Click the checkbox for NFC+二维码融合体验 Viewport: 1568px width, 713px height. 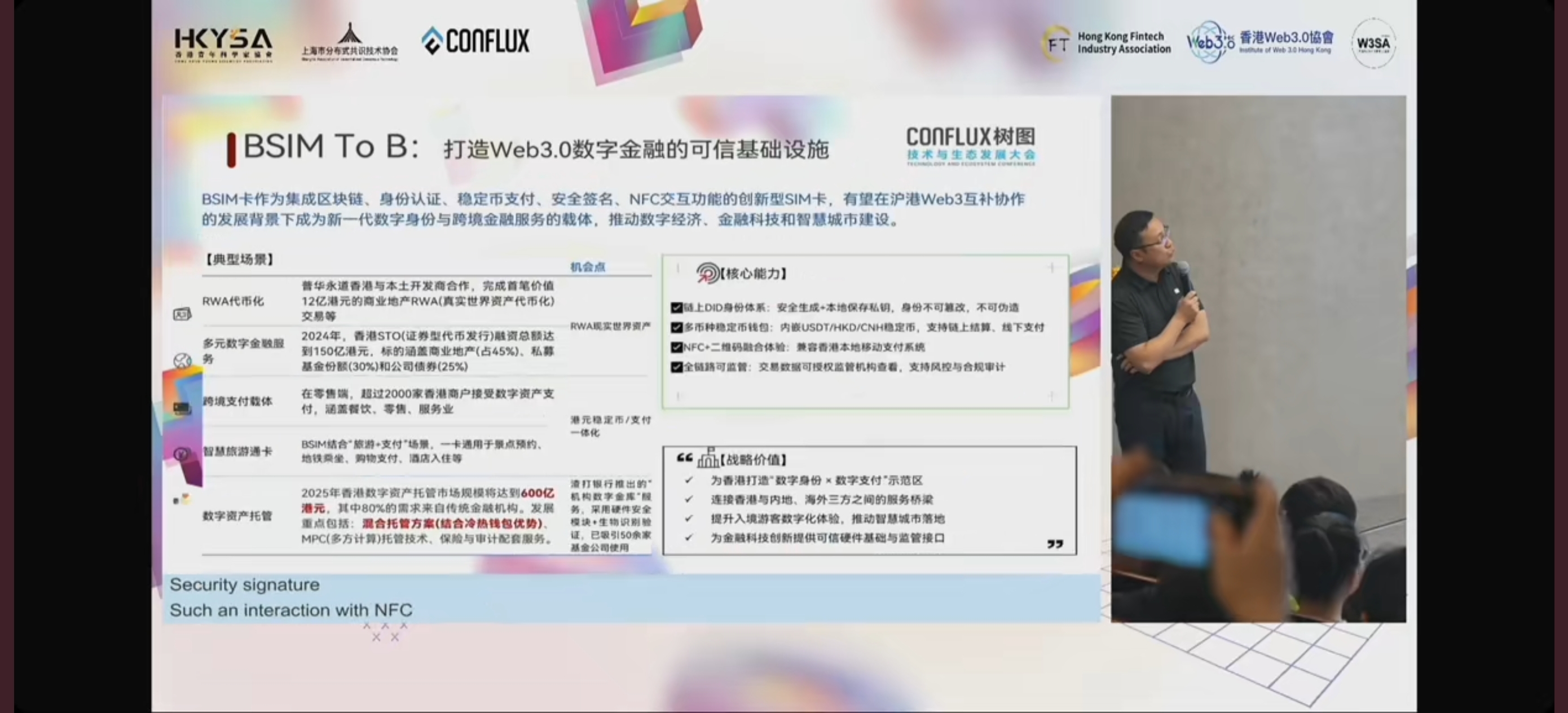pyautogui.click(x=676, y=347)
